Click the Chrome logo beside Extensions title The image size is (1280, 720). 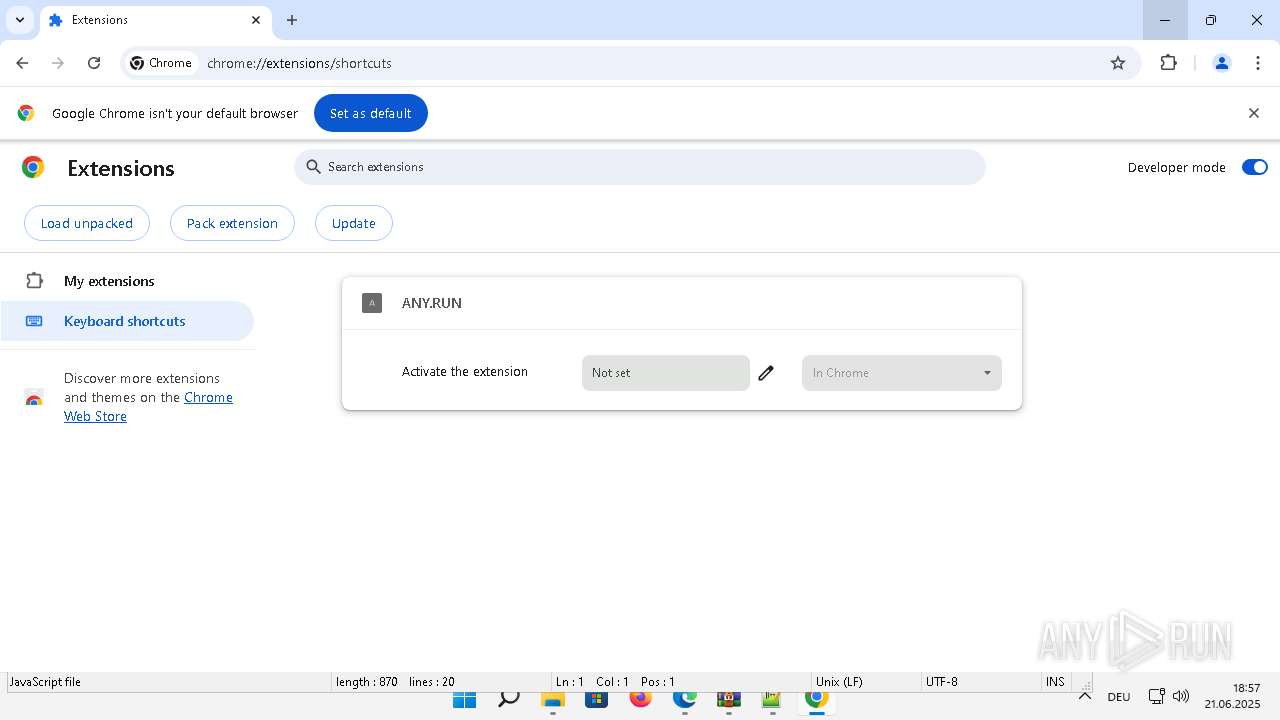tap(33, 168)
